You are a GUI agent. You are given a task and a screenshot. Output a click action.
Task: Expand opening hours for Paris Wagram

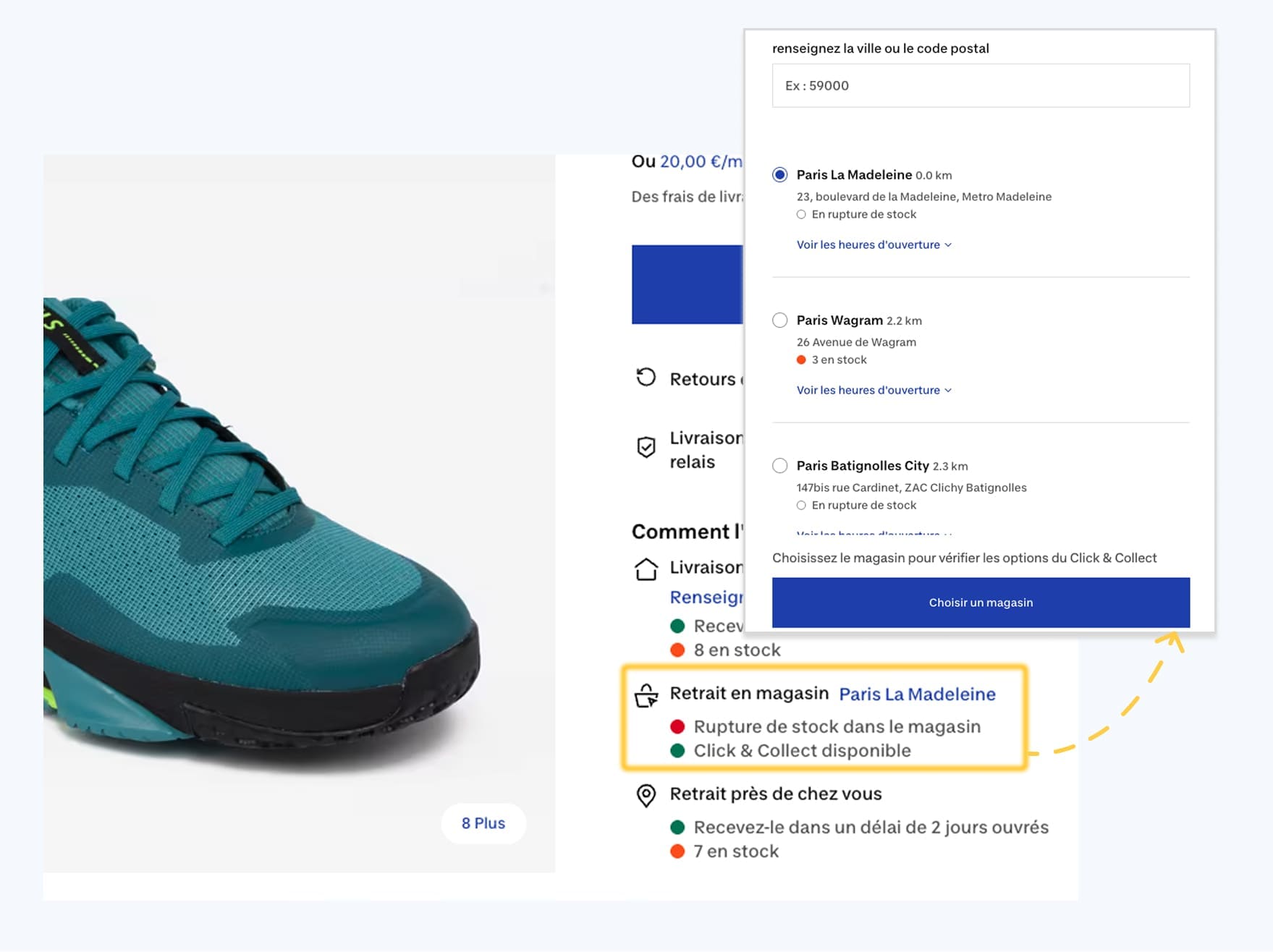point(873,390)
